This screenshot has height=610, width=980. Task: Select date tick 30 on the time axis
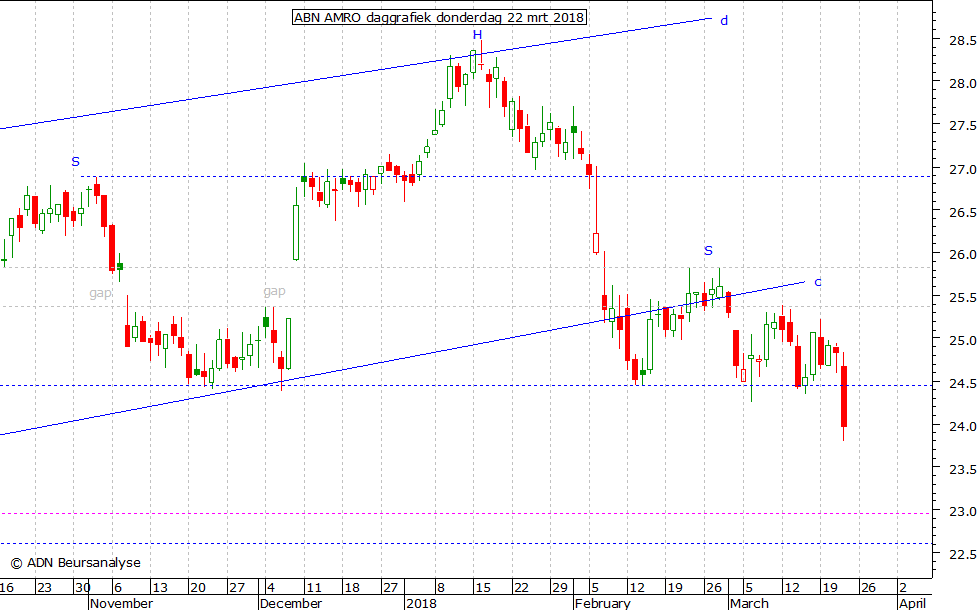pyautogui.click(x=82, y=588)
